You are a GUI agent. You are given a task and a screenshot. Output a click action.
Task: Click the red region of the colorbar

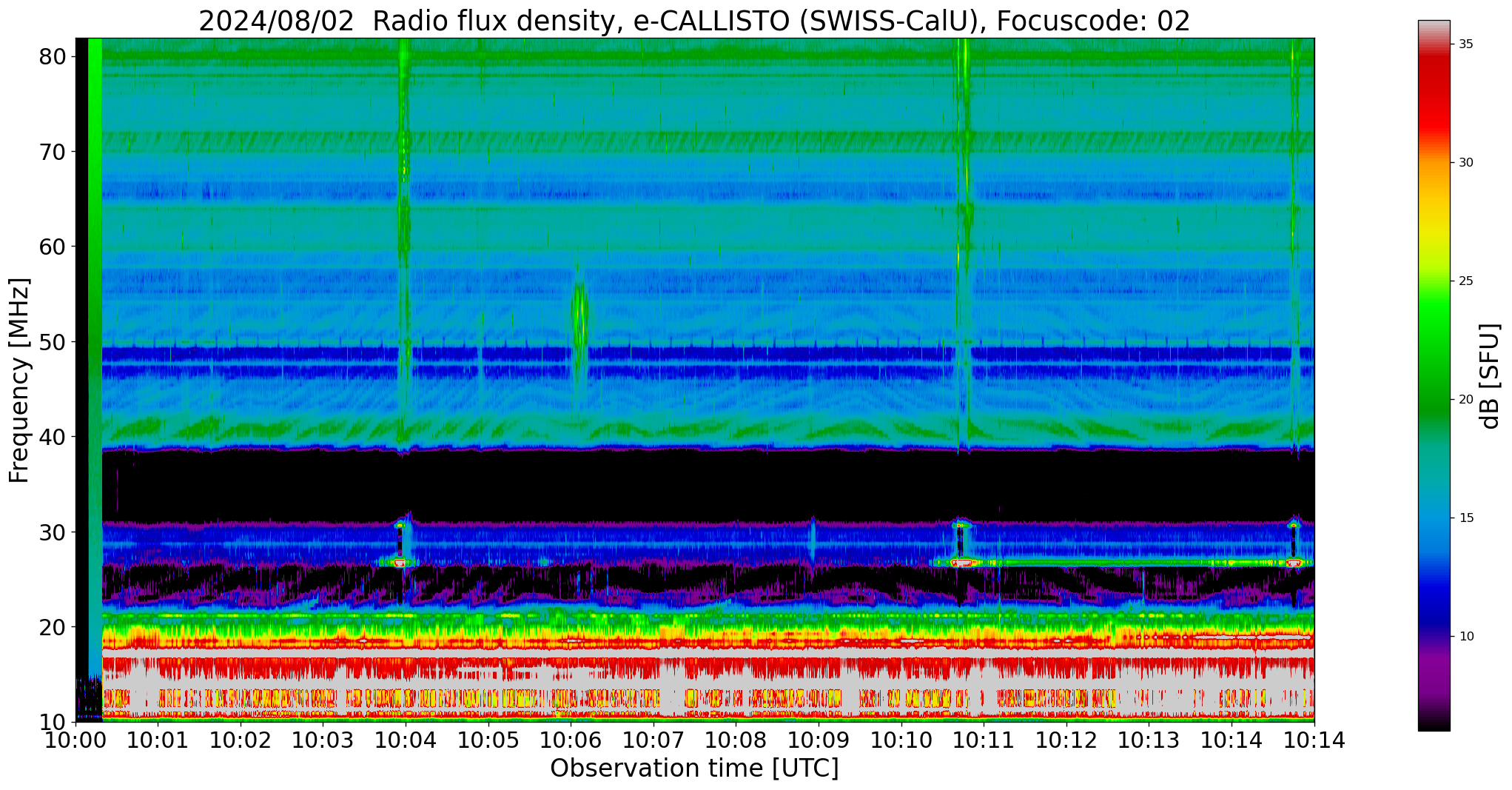pos(1434,96)
